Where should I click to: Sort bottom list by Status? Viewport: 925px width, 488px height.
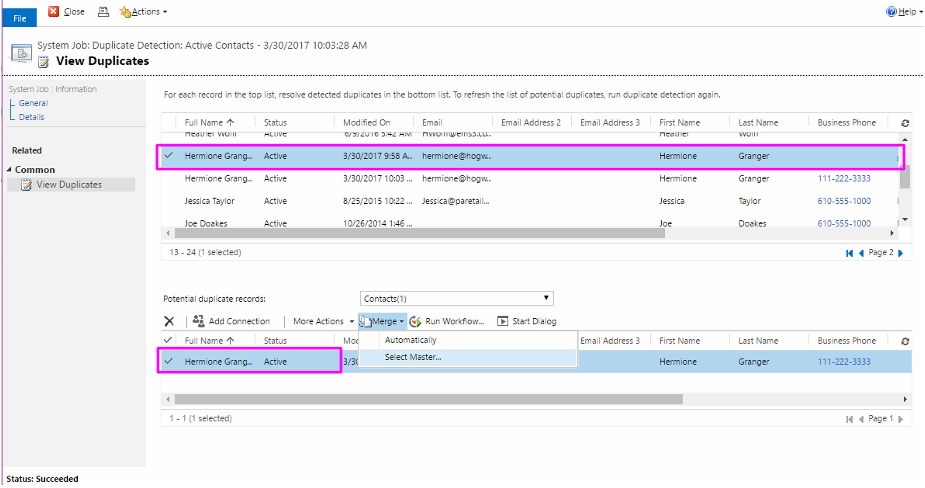(275, 340)
